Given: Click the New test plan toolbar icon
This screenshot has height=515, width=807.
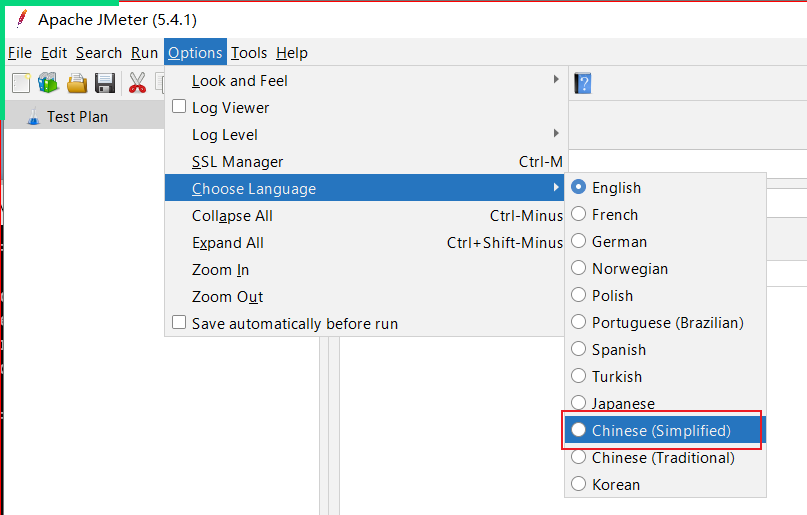Looking at the screenshot, I should (x=21, y=83).
